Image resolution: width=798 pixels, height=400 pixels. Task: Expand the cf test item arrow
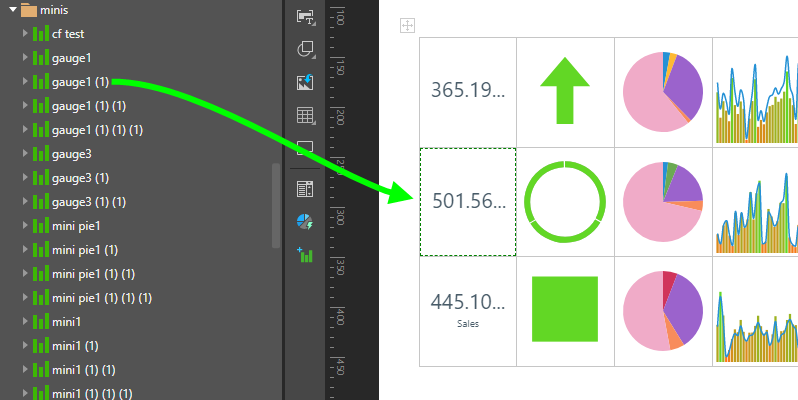[25, 34]
